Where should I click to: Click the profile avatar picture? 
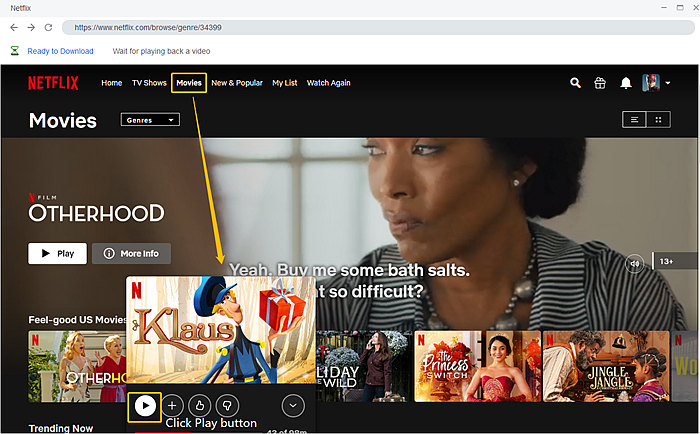pyautogui.click(x=651, y=83)
